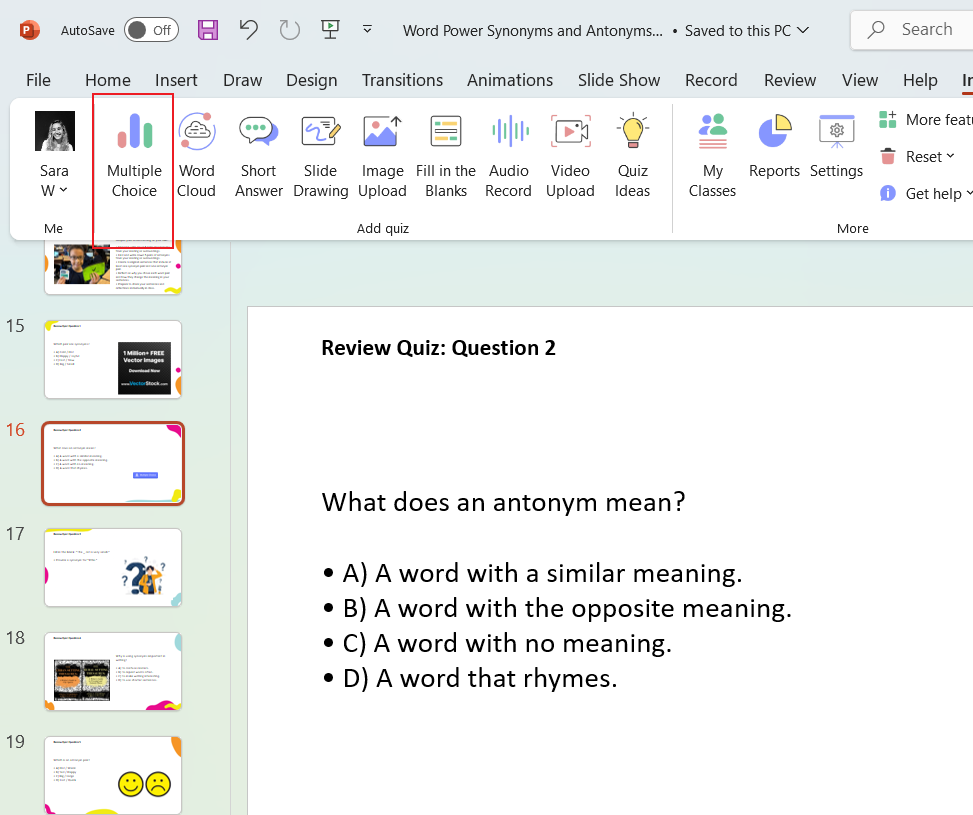Add an Audio Record activity

508,156
